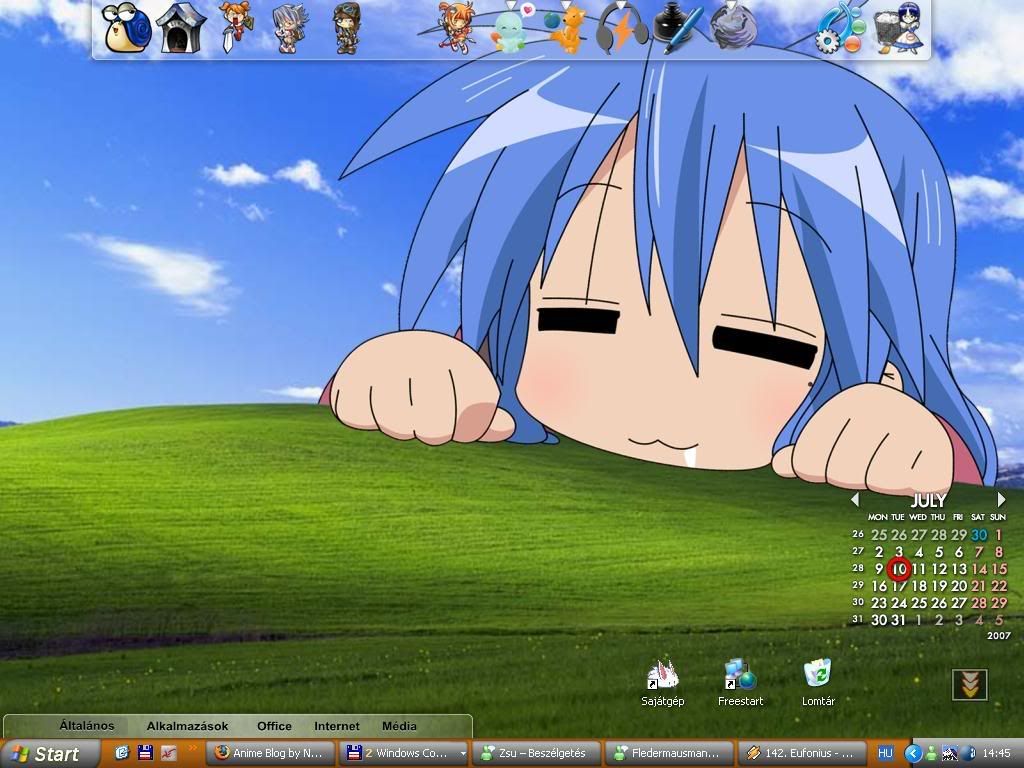The width and height of the screenshot is (1024, 768).
Task: Click the JULY month header
Action: coord(928,501)
